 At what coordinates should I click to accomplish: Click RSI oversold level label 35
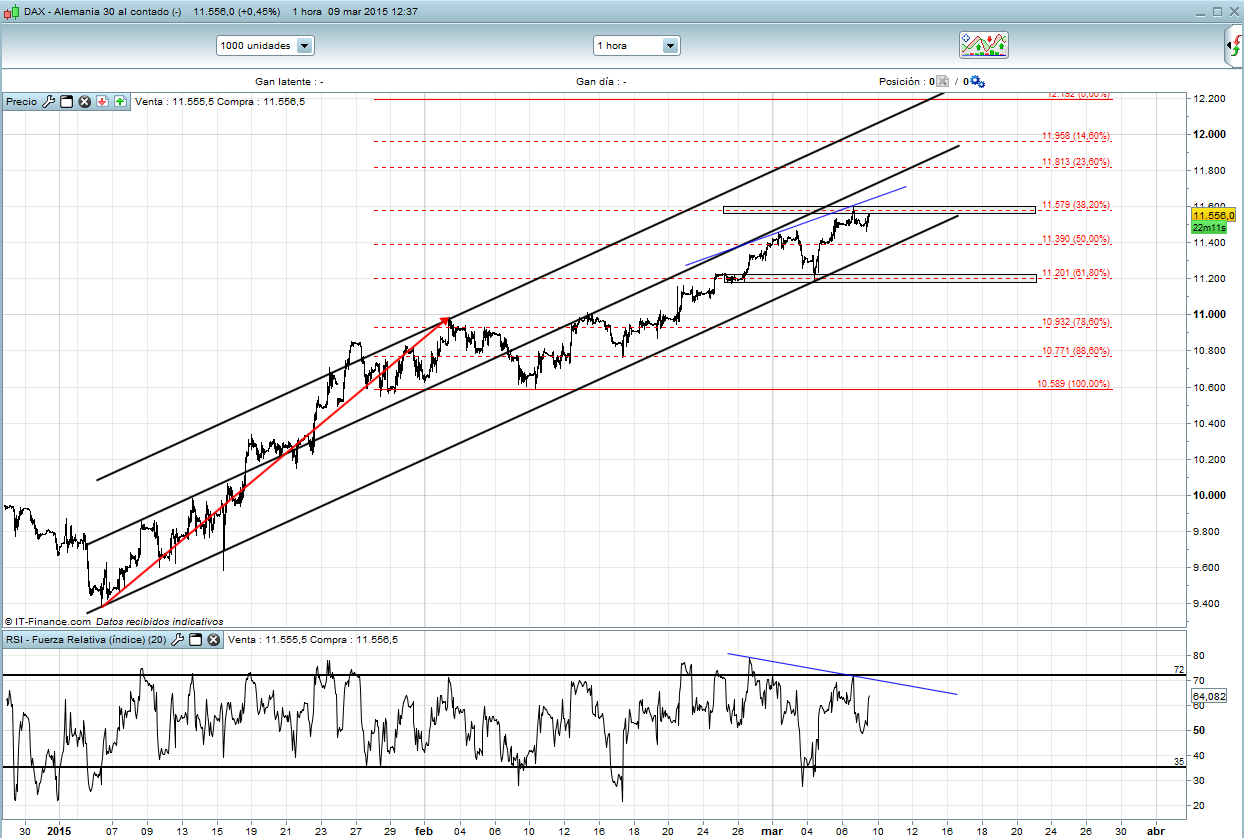coord(1179,762)
